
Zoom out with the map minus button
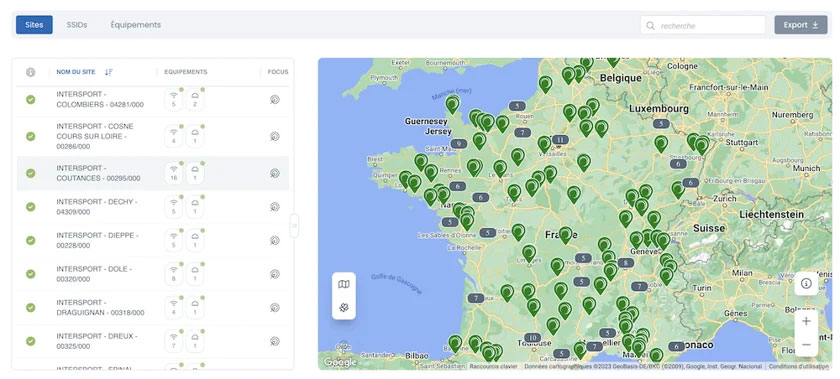[806, 344]
